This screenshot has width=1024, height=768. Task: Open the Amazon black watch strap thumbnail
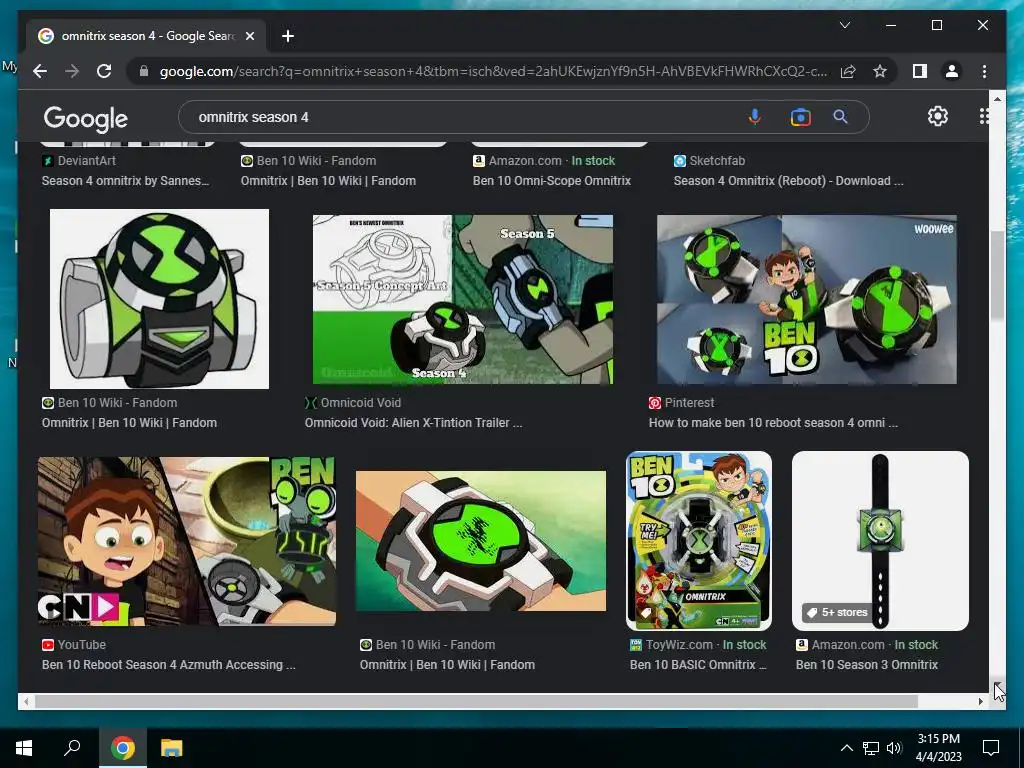(880, 541)
